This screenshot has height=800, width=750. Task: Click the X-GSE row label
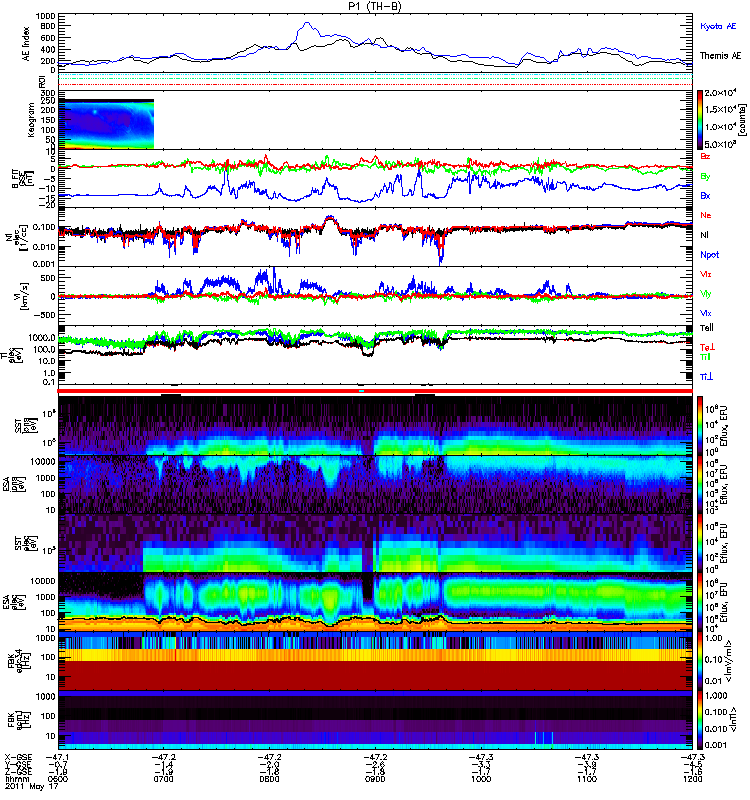(18, 758)
